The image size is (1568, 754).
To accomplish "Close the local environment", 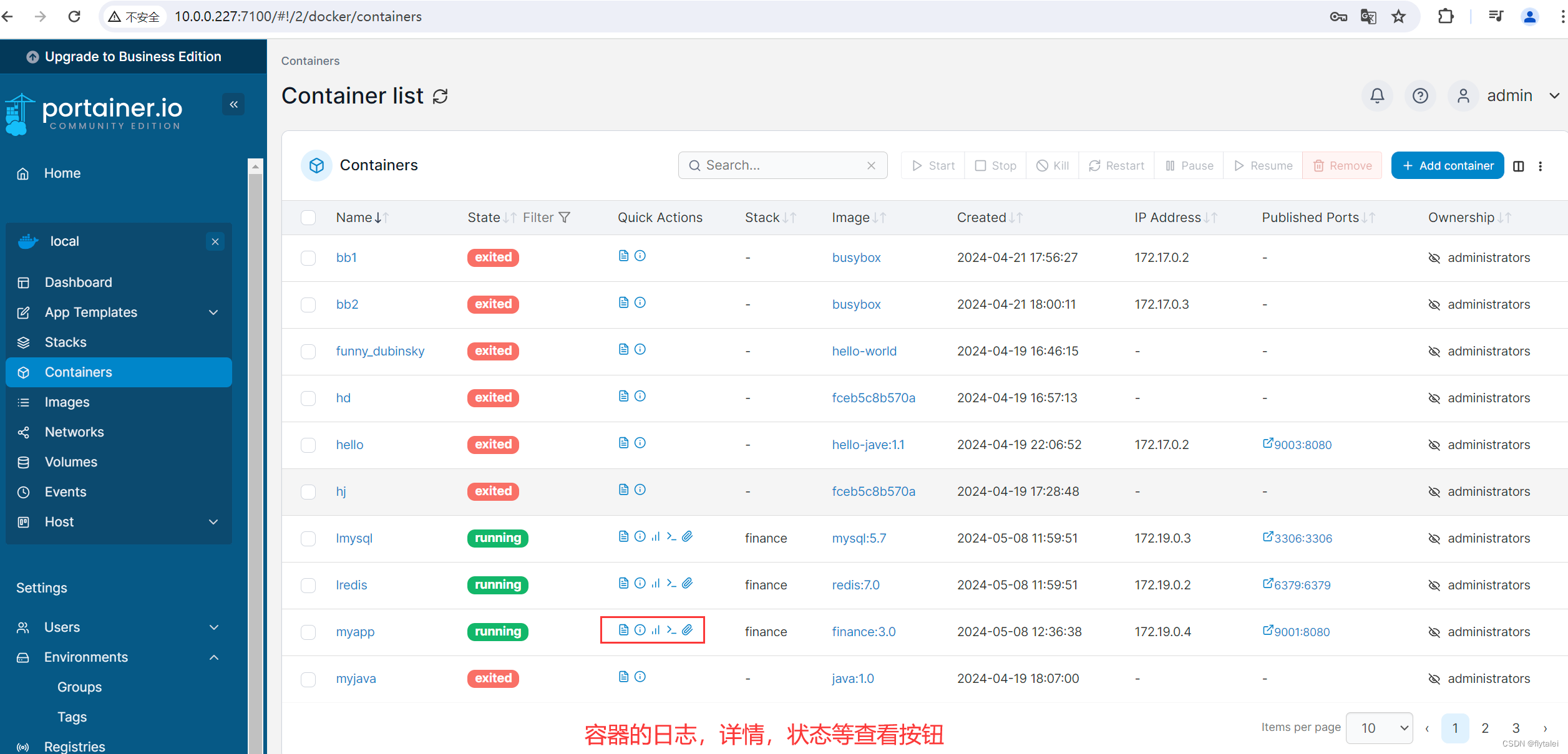I will [215, 241].
